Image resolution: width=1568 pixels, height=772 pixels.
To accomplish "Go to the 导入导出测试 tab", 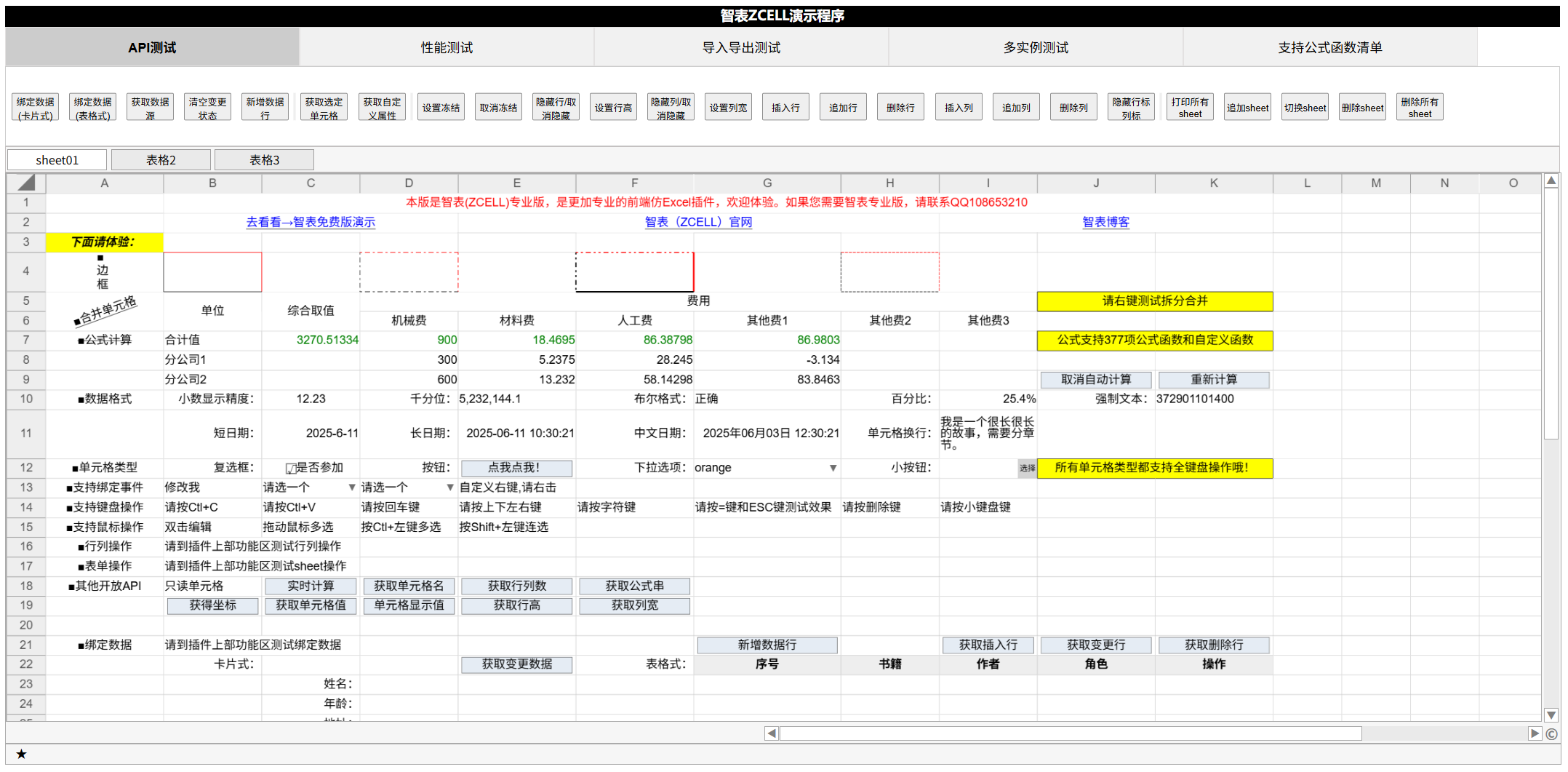I will click(x=741, y=47).
